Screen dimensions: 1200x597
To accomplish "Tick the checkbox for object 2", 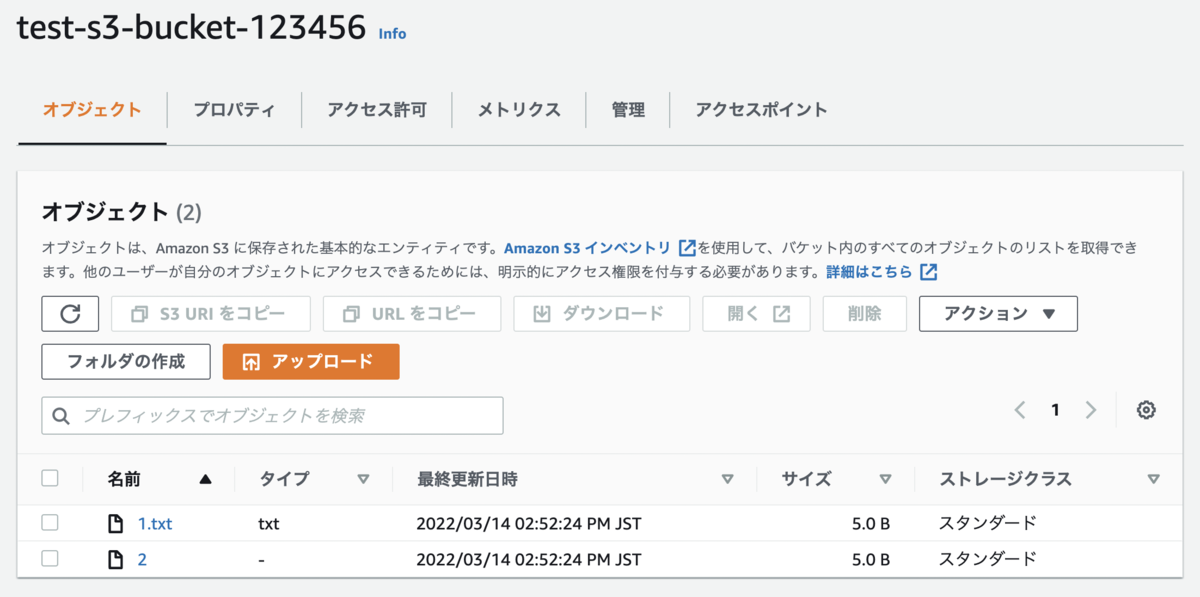I will coord(50,559).
